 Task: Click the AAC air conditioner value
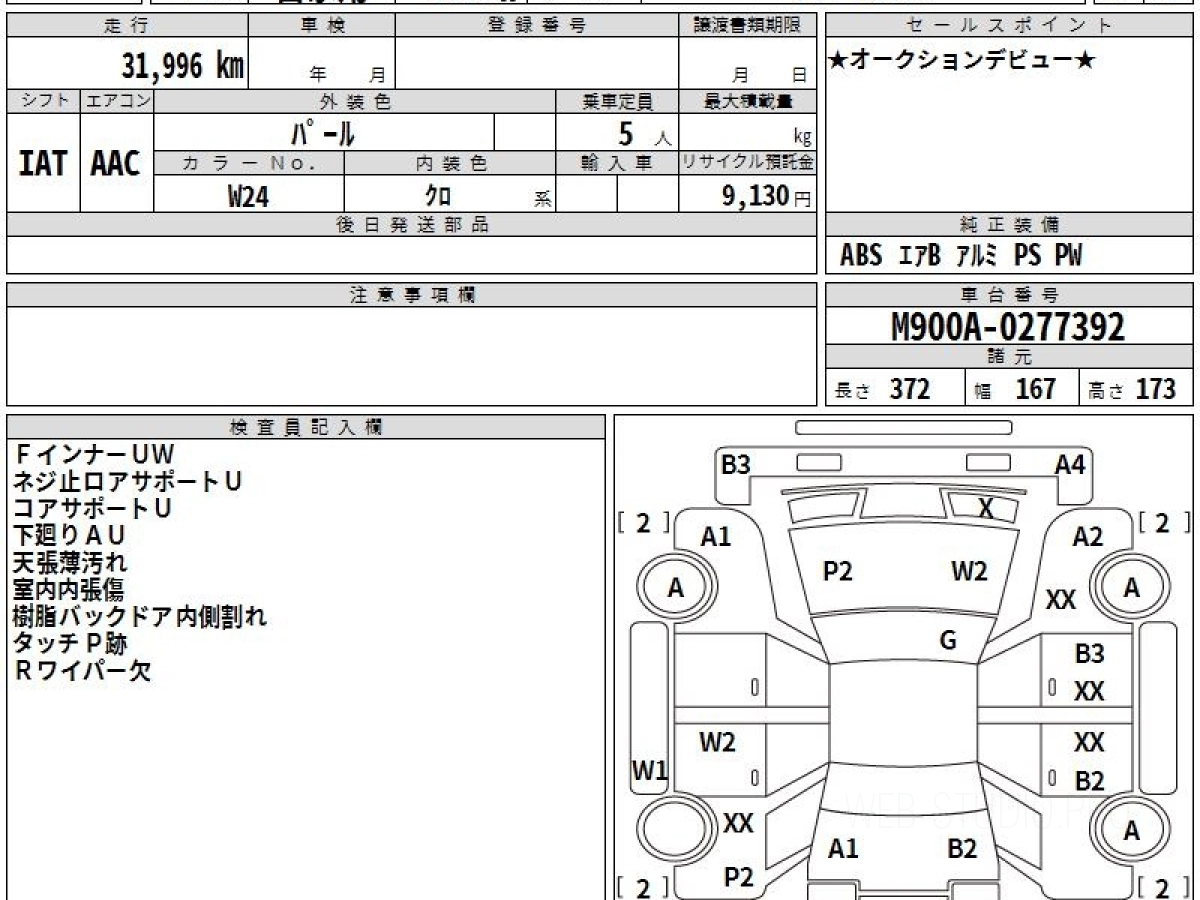coord(116,164)
